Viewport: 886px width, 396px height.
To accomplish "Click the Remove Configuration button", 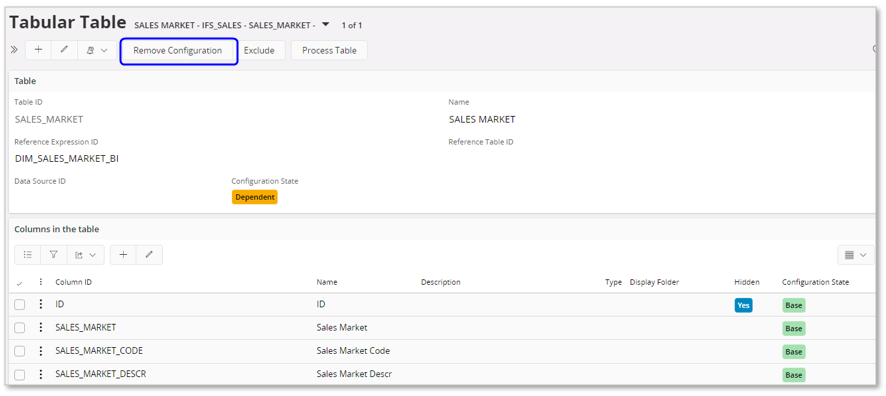I will [177, 50].
